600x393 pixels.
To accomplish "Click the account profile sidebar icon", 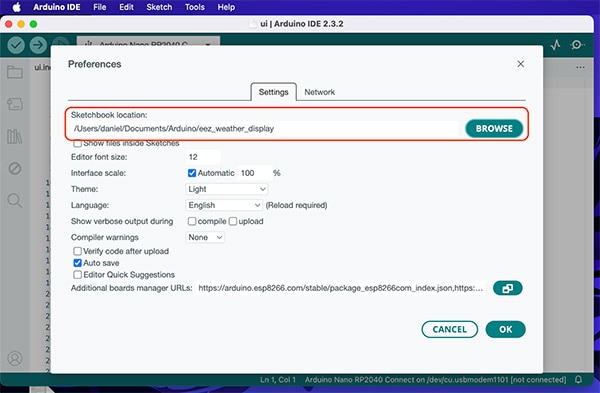I will point(15,359).
